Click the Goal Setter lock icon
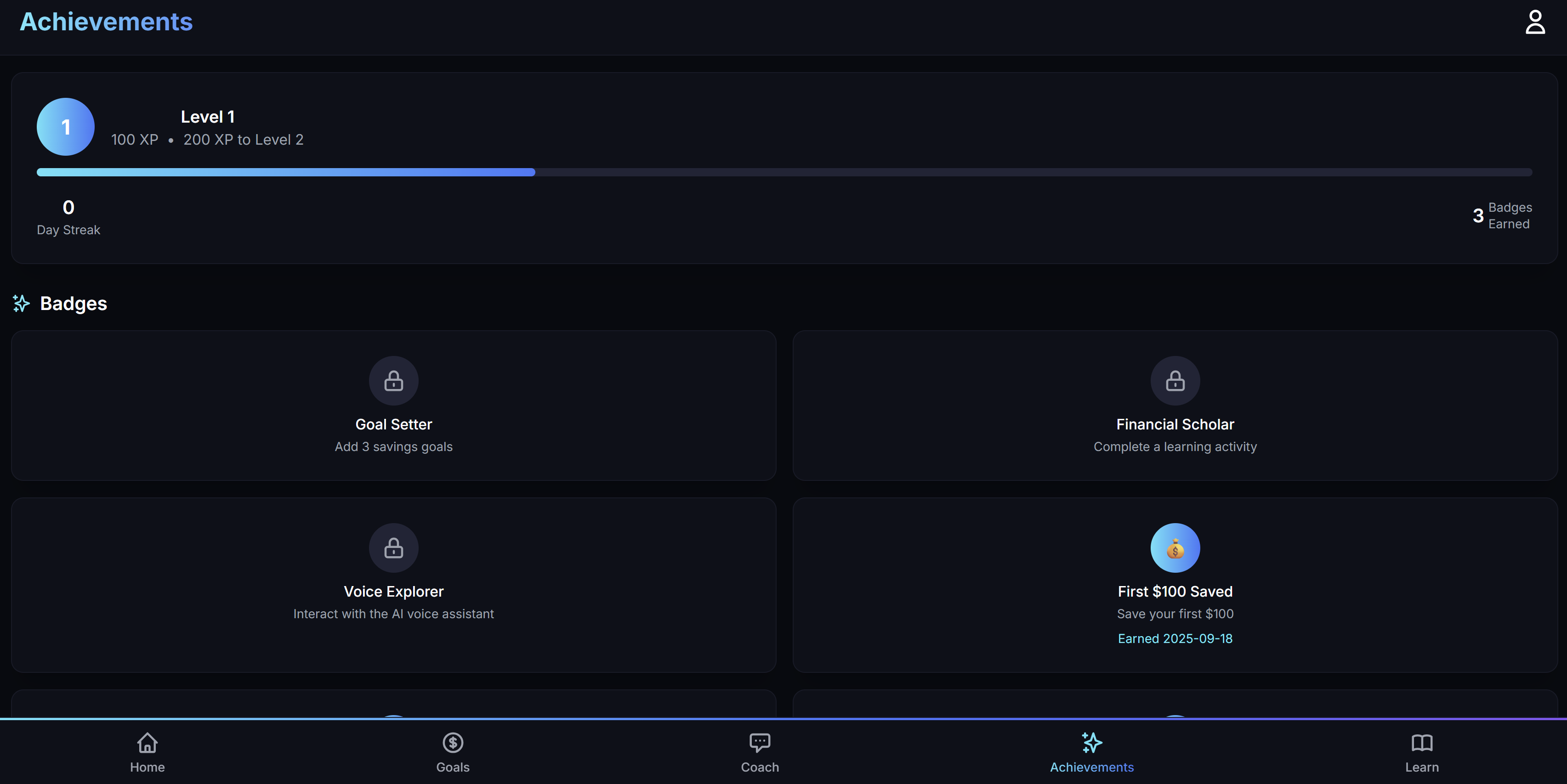Screen dimensions: 1567x784 [x=393, y=381]
